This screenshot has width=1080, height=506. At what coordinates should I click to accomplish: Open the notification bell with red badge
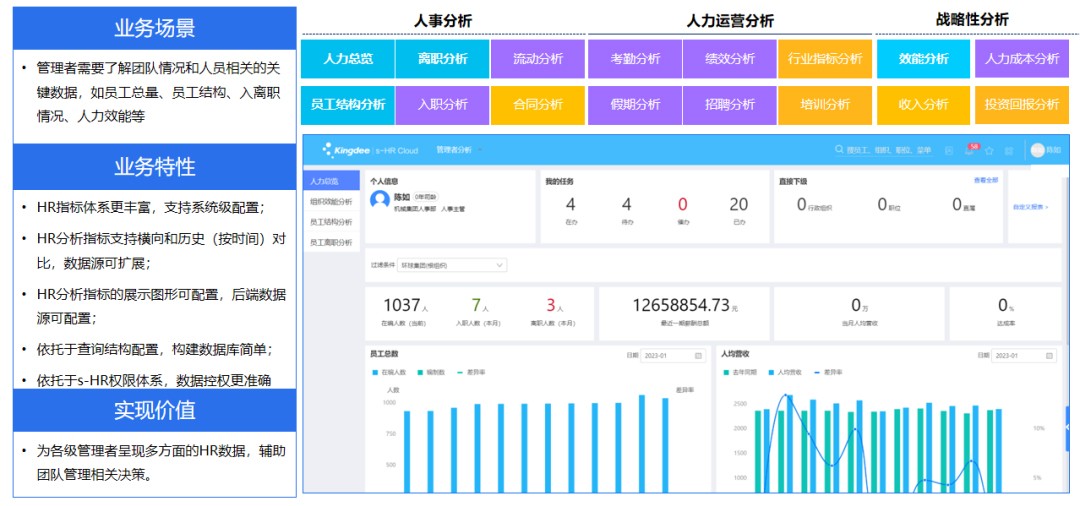click(x=968, y=150)
